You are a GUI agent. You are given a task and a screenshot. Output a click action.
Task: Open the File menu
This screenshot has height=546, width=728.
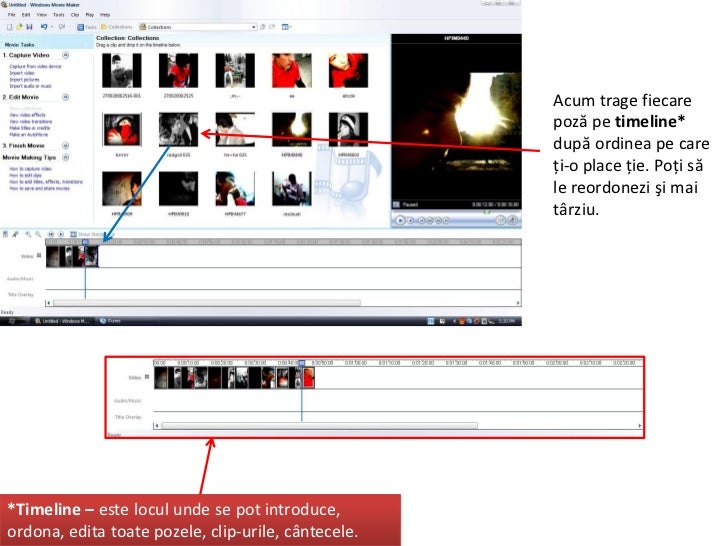[12, 15]
